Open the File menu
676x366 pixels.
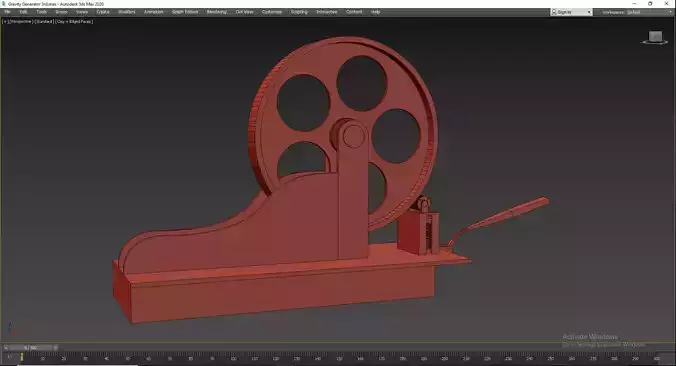[7, 12]
